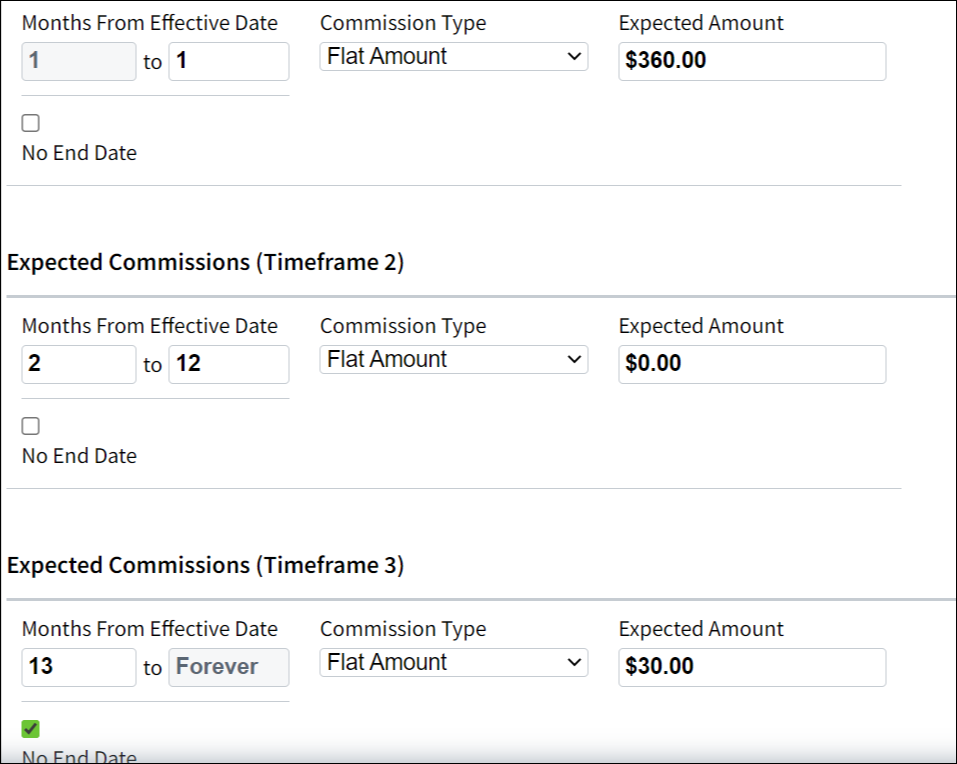Enable No End Date for Timeframe 2

30,425
